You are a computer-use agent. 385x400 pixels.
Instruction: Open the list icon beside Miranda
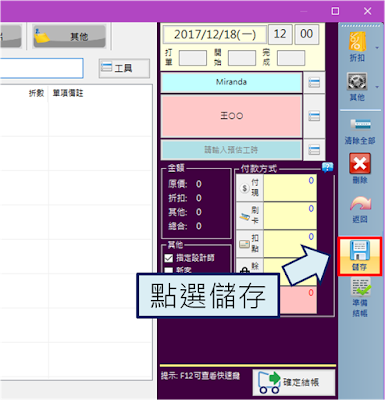tap(314, 82)
